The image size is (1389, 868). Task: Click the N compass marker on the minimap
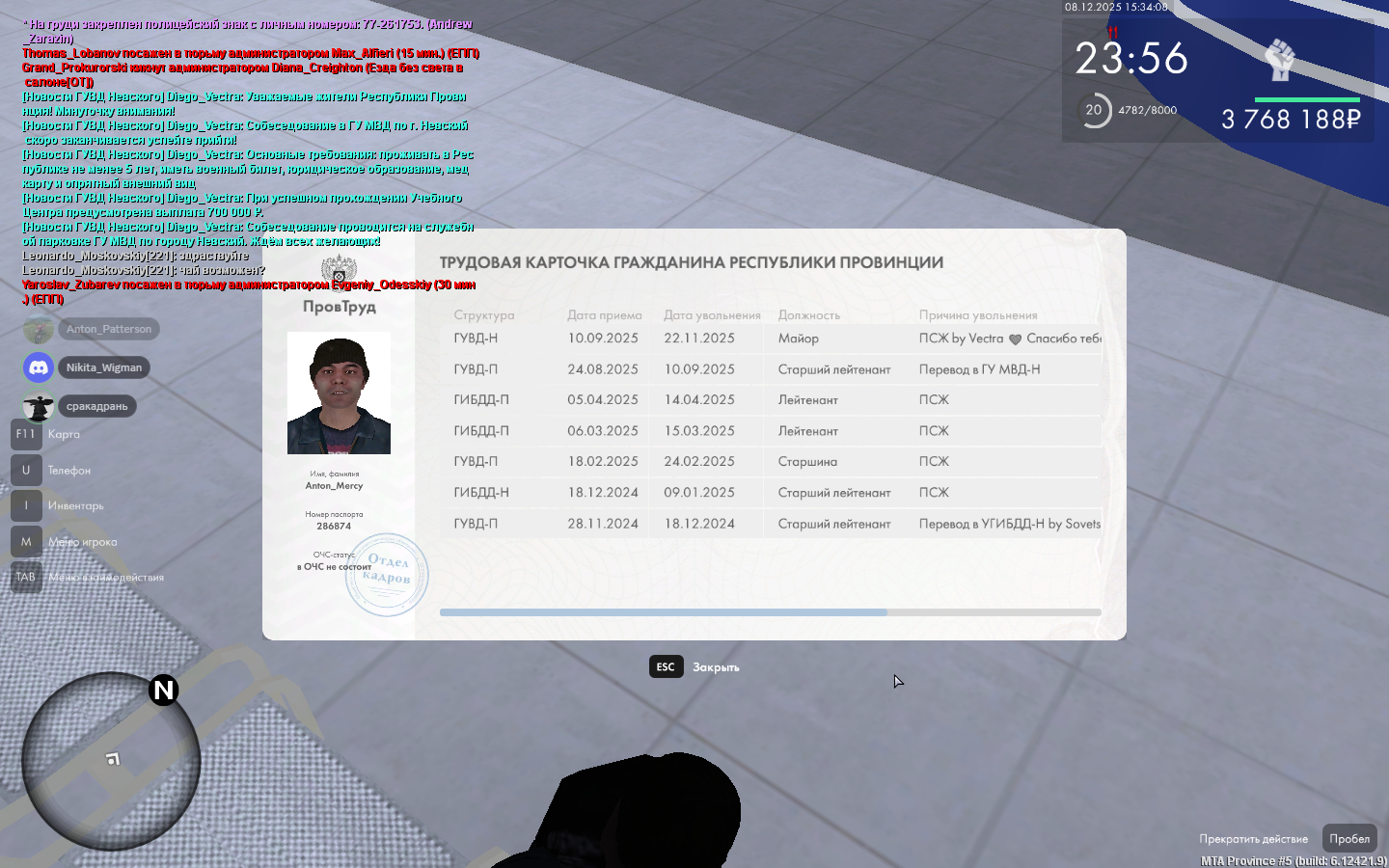point(164,691)
